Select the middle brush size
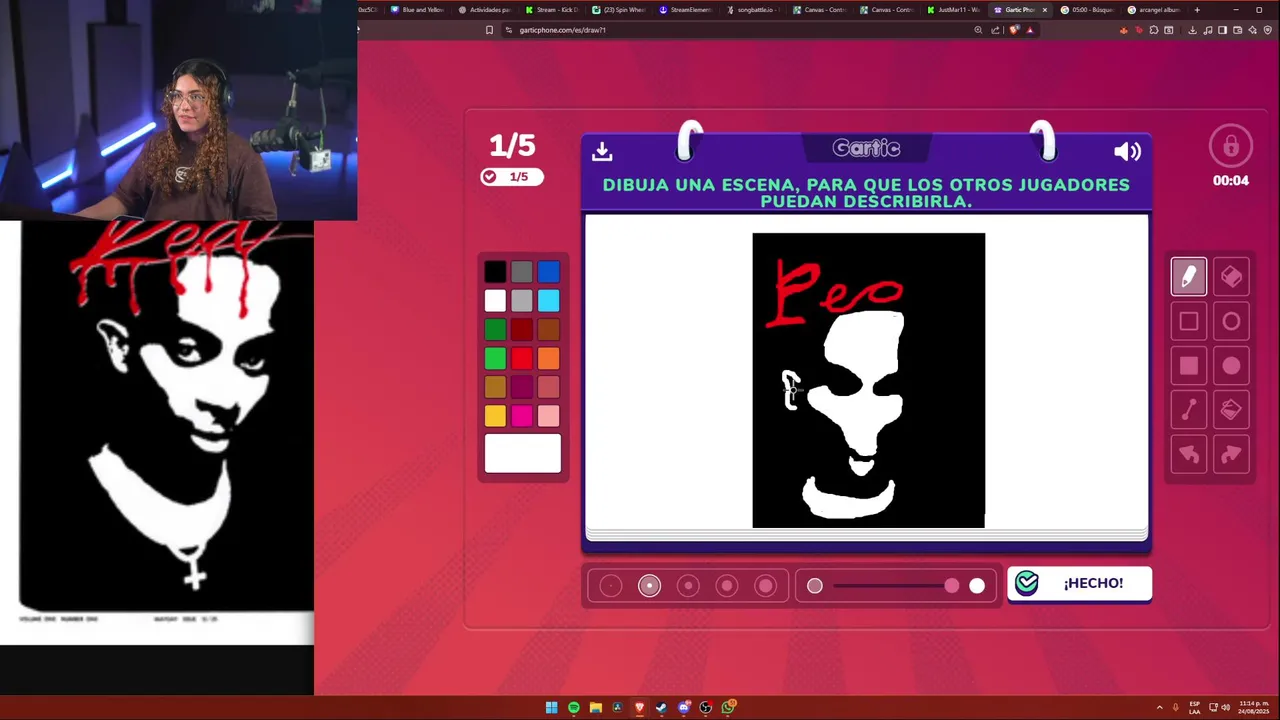1280x720 pixels. (x=688, y=586)
